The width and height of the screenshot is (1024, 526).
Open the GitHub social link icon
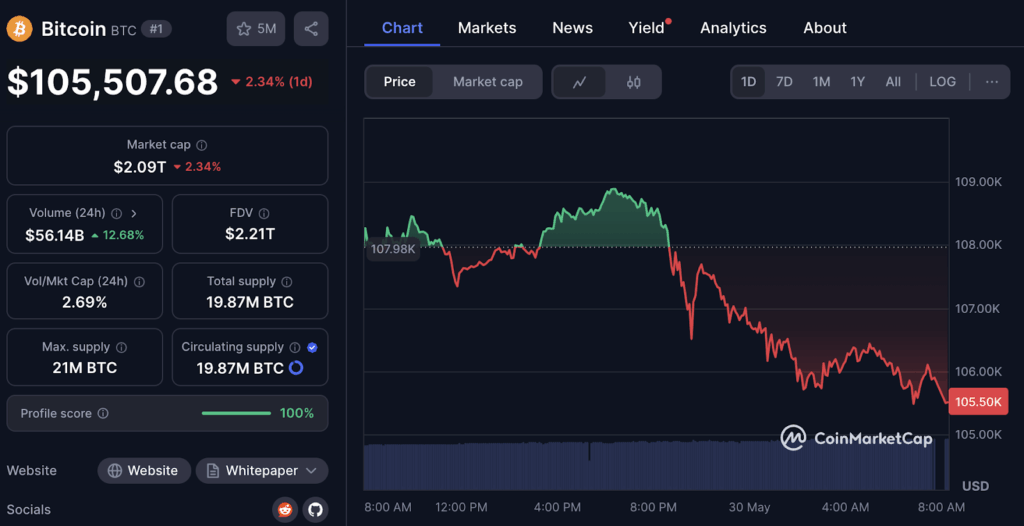point(315,510)
